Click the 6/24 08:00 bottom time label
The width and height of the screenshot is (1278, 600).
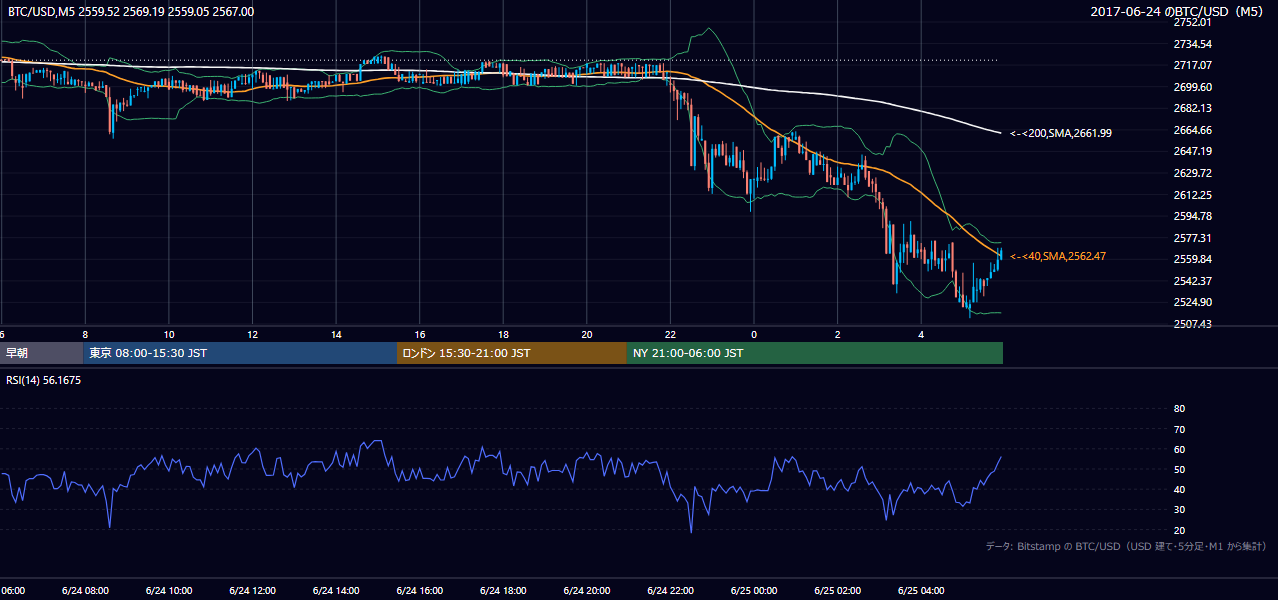coord(85,590)
